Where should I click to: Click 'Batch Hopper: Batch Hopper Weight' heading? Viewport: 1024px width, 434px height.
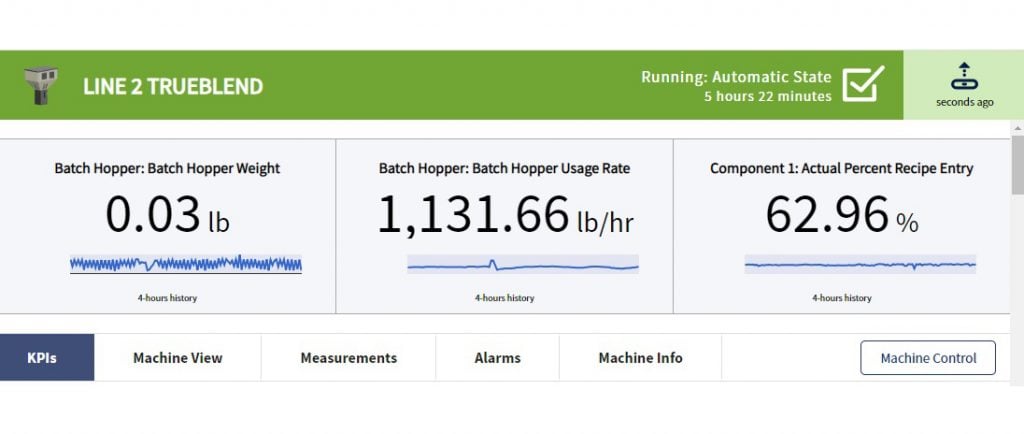[167, 168]
